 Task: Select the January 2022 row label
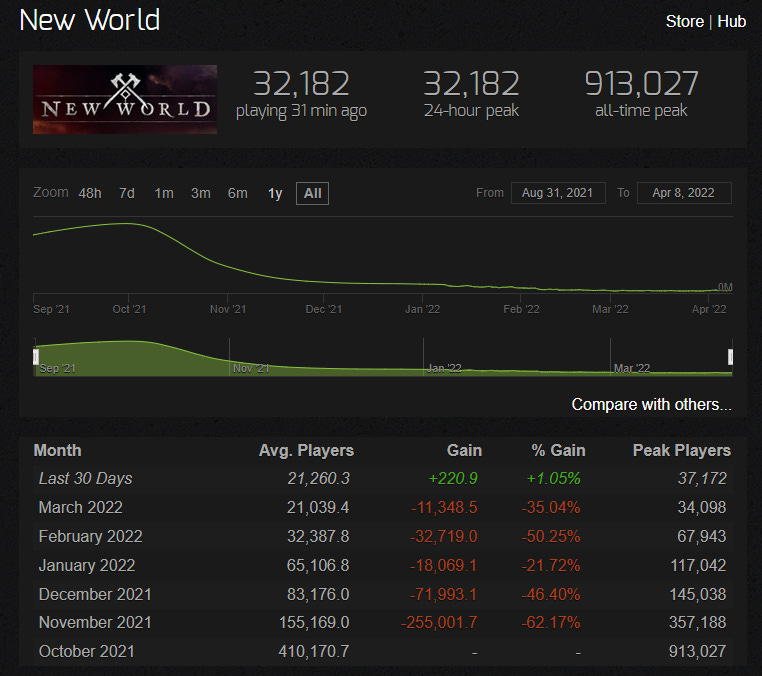[87, 565]
